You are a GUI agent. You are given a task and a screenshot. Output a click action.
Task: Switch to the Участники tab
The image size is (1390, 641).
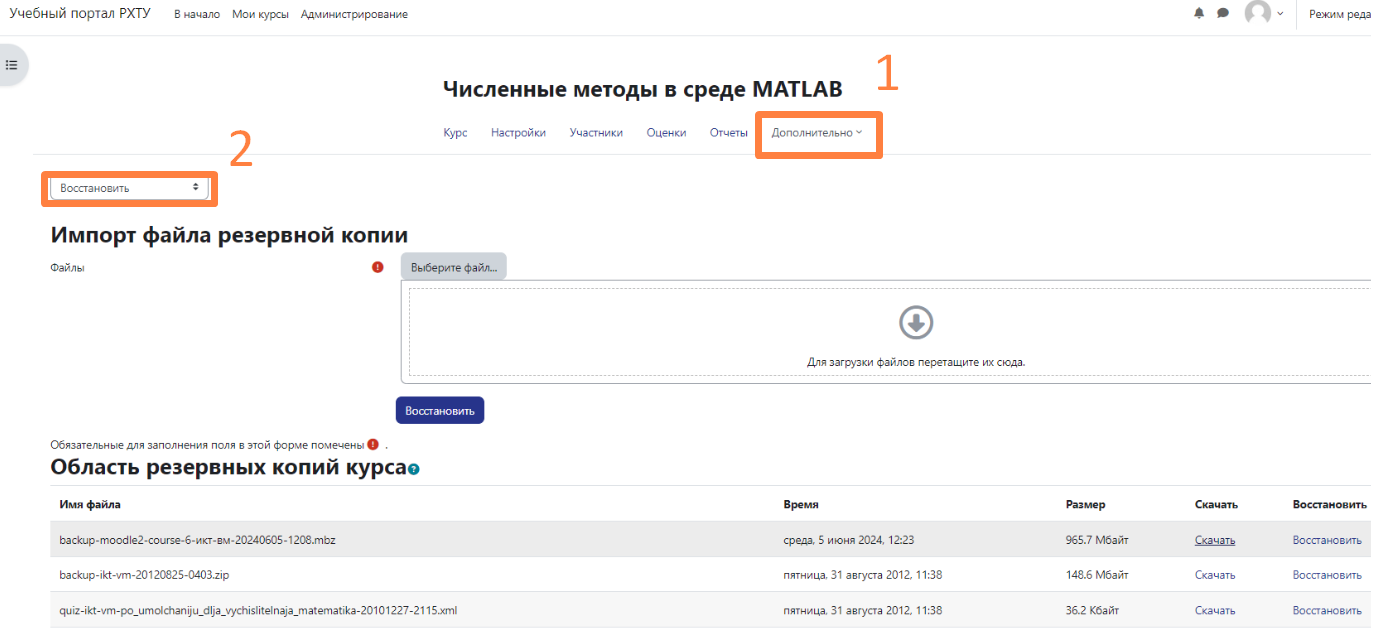(596, 133)
